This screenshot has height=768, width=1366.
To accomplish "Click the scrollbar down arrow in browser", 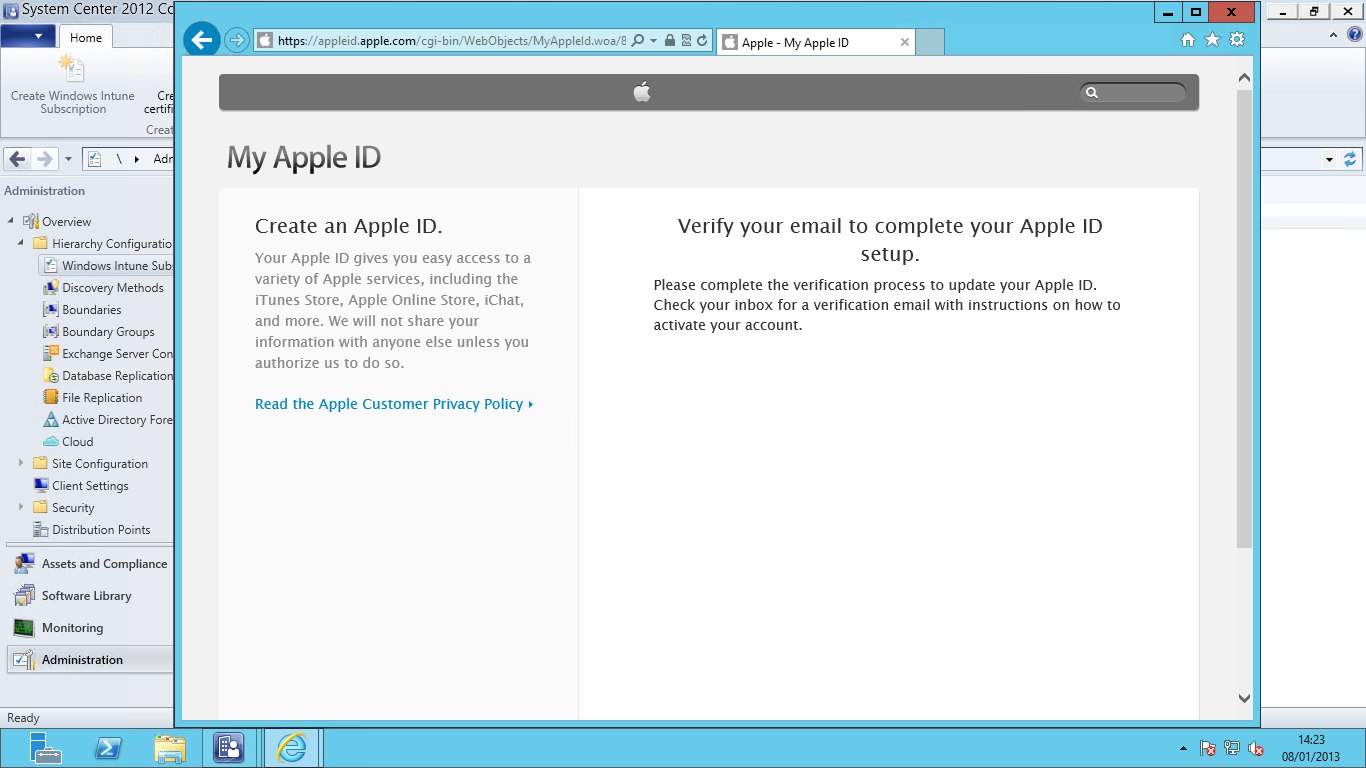I will pyautogui.click(x=1244, y=698).
